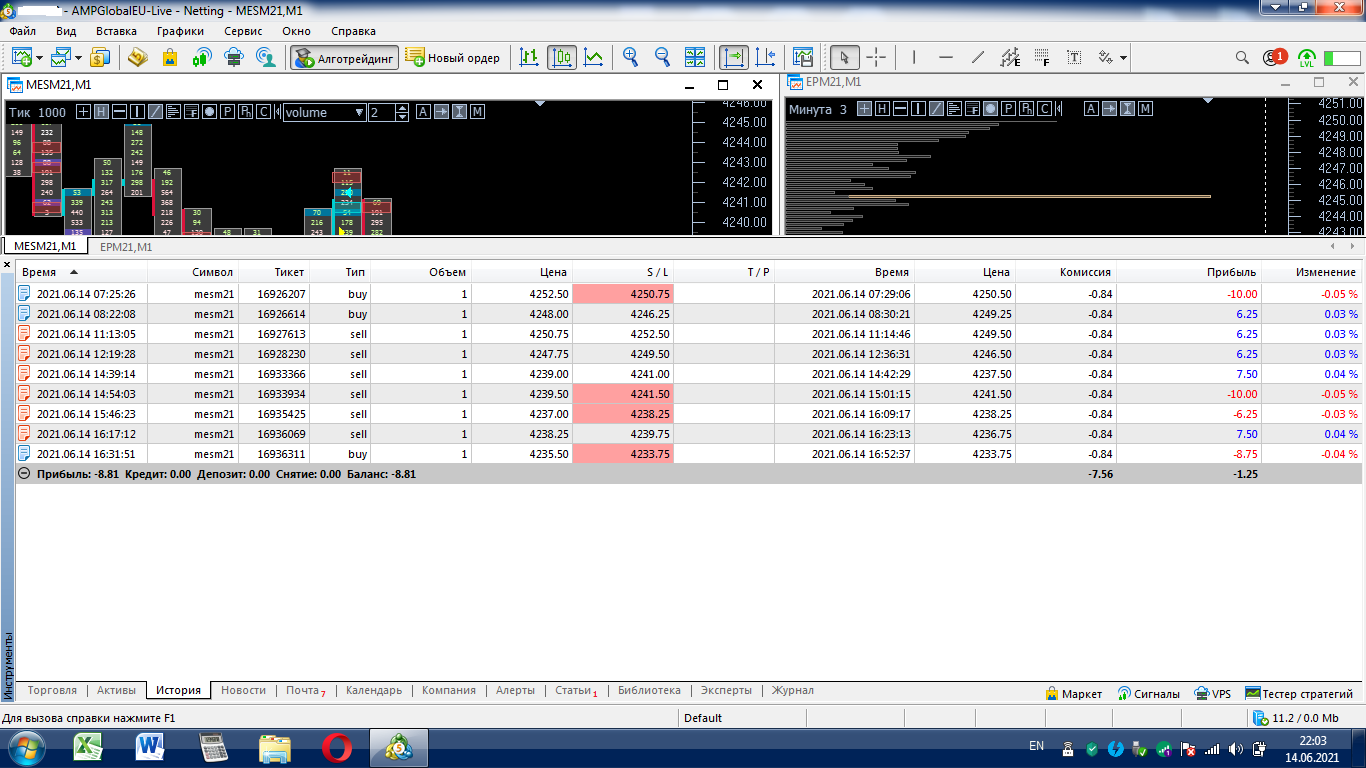1366x768 pixels.
Task: Select the EPM21,M1 chart tab
Action: (x=126, y=246)
